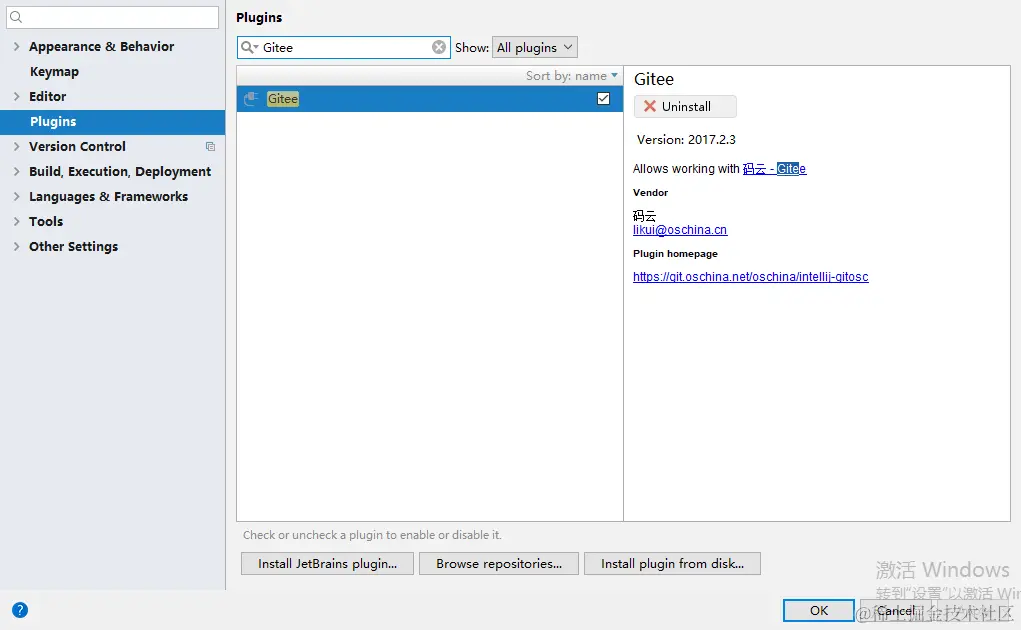Expand Build, Execution, Deployment node

16,172
